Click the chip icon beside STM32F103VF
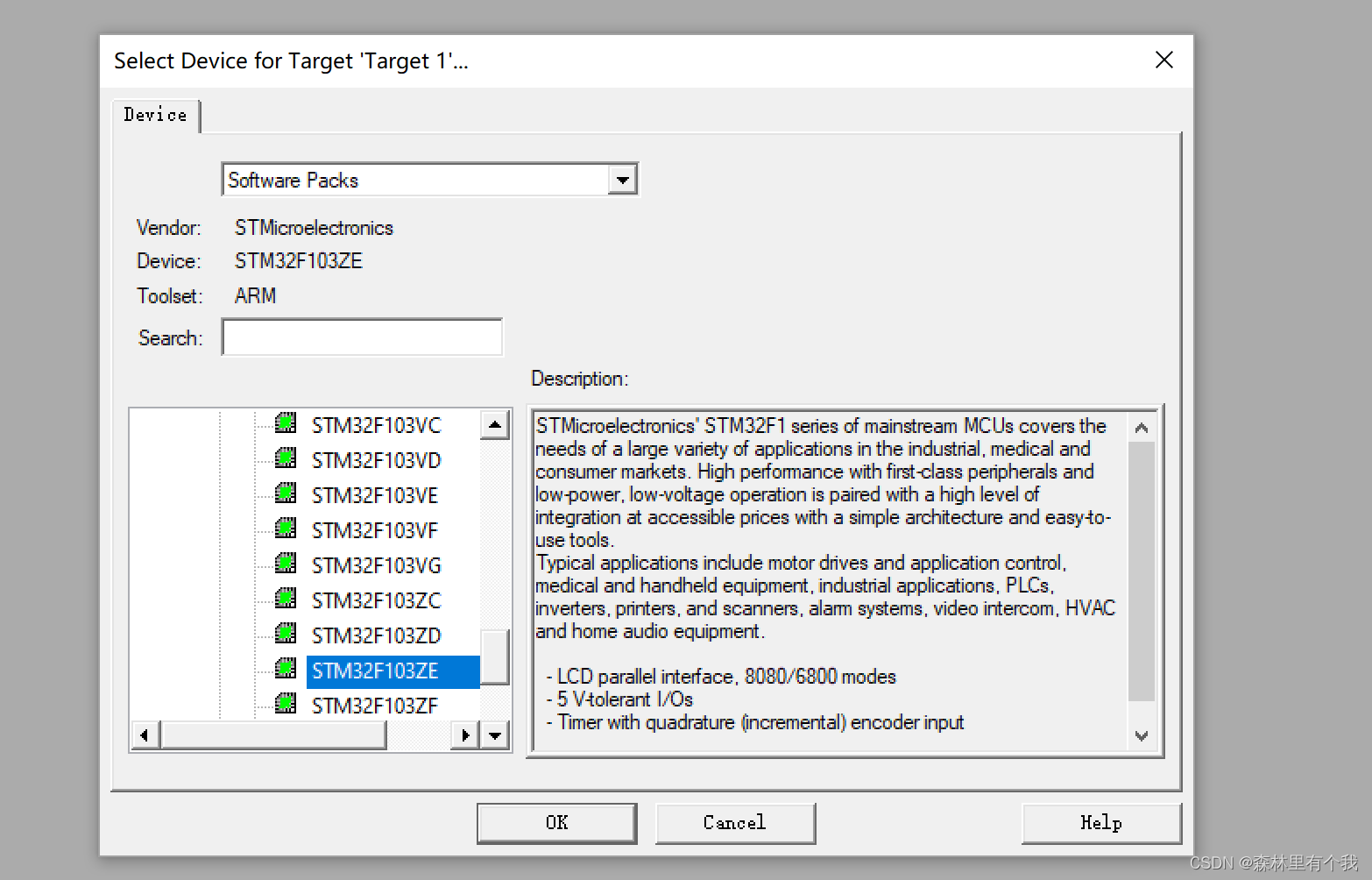Viewport: 1372px width, 880px height. click(x=286, y=529)
